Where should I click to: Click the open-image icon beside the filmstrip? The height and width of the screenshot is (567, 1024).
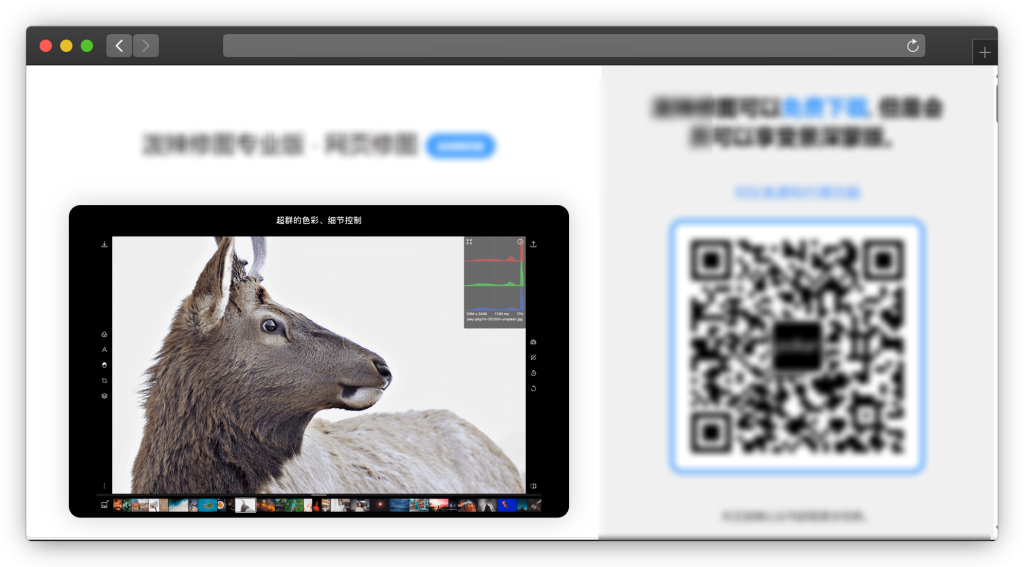104,504
